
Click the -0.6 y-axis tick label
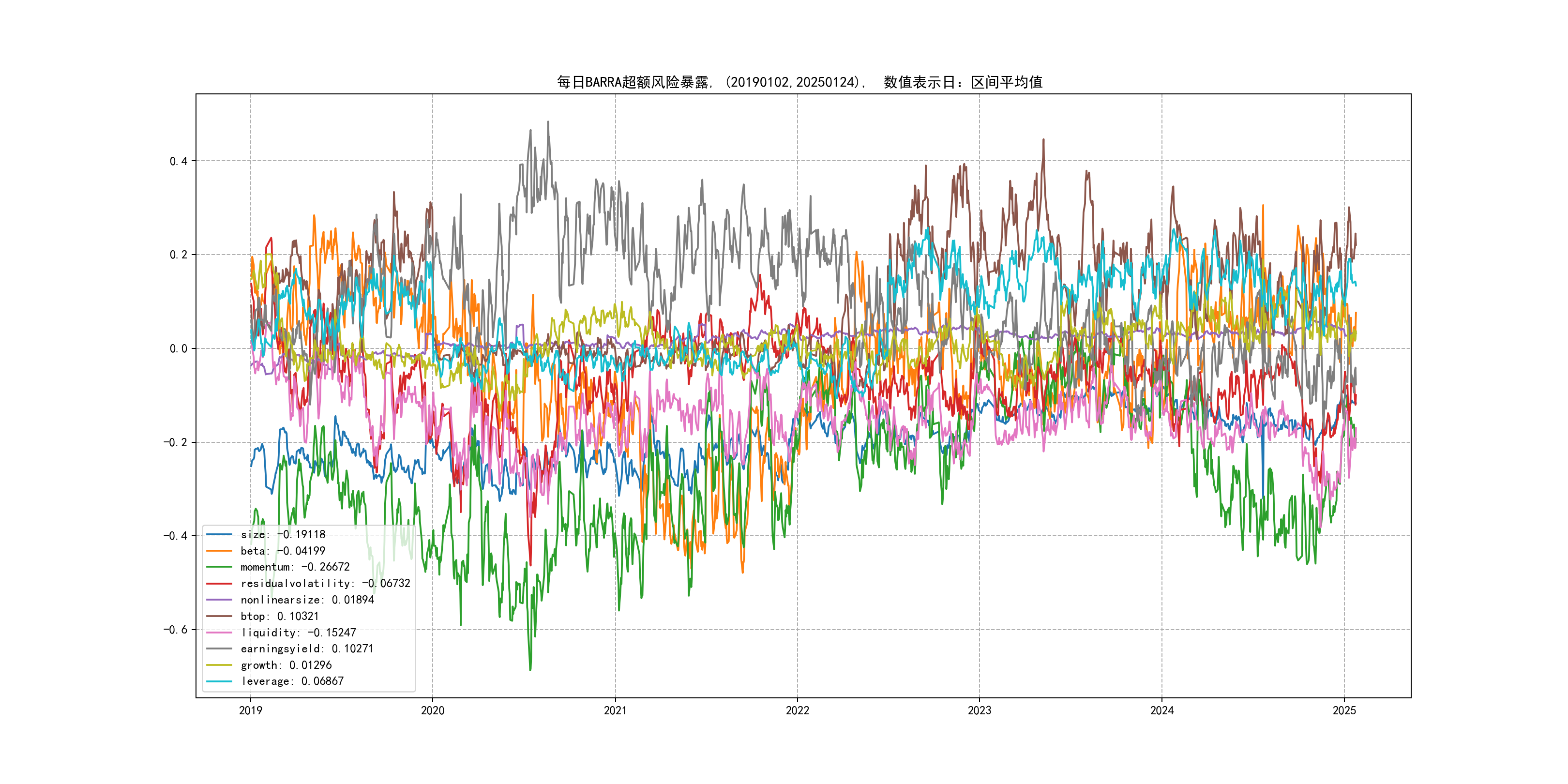(x=175, y=630)
